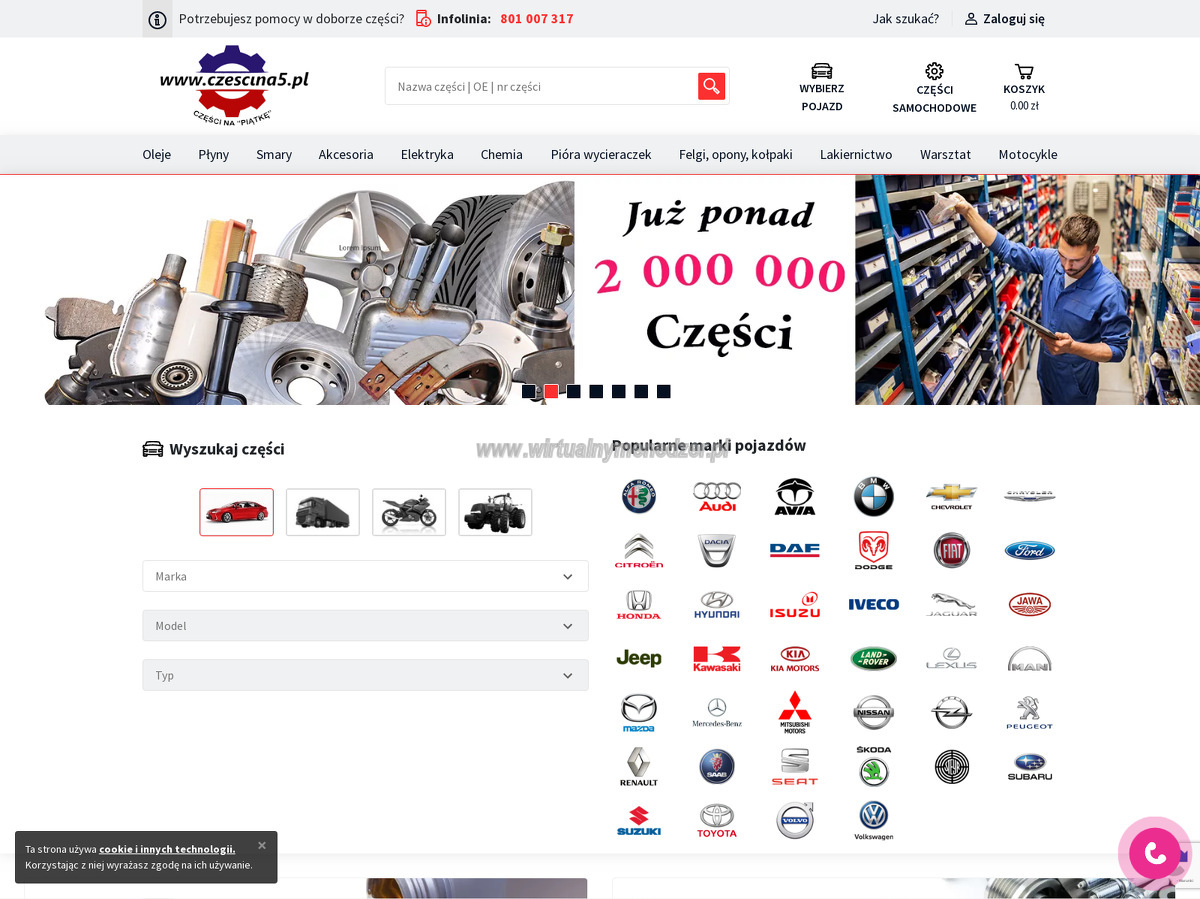Open the Lakiernictwo menu
Screen dimensions: 1200x899
pos(856,154)
